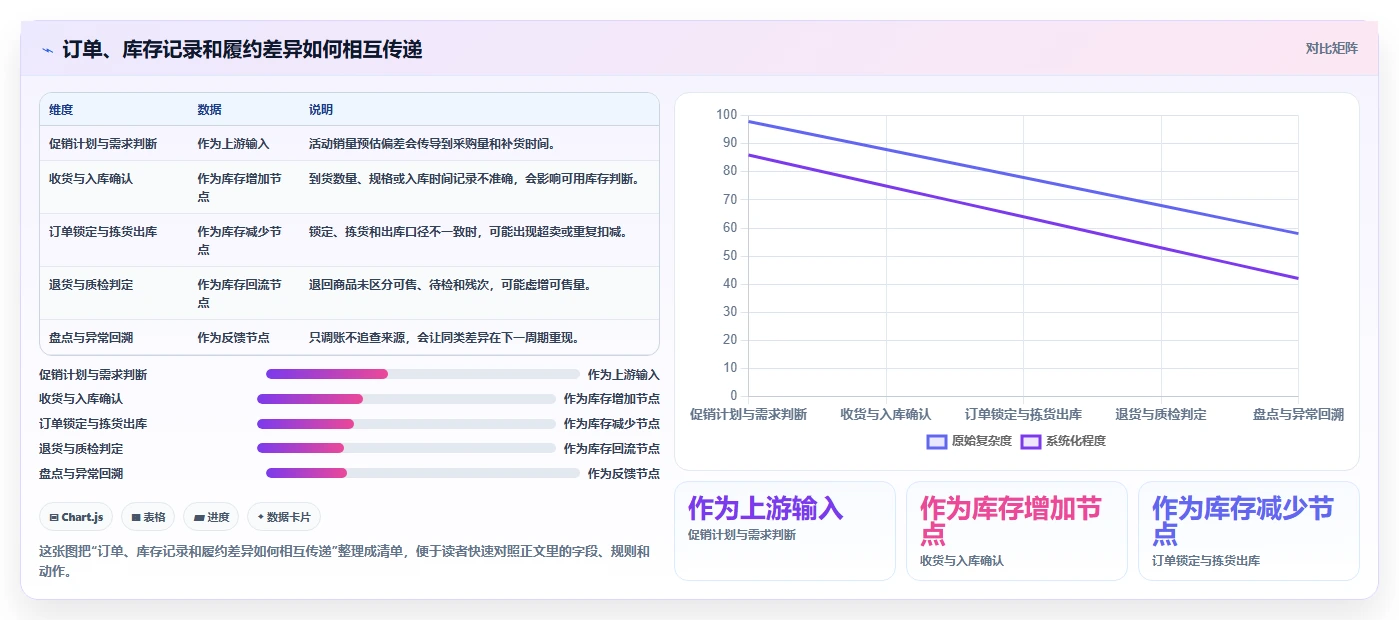Screen dimensions: 1399x620
Task: Select the 数据卡片 chip
Action: (x=284, y=517)
